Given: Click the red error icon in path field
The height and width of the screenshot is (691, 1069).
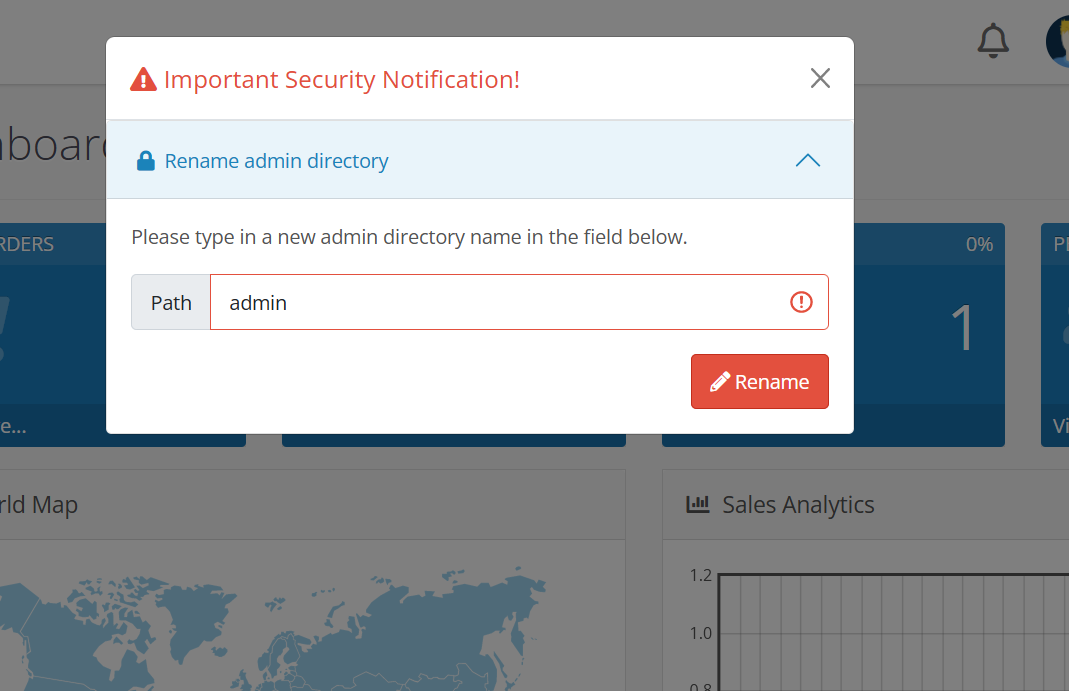Looking at the screenshot, I should coord(801,302).
